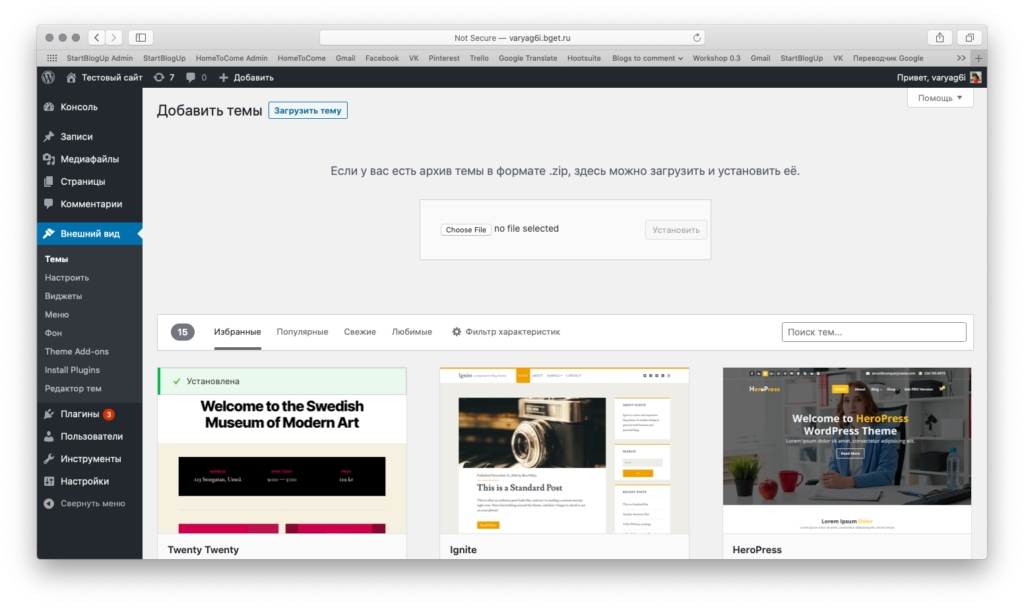Select the Ignite theme thumbnail
1024x608 pixels.
click(x=564, y=450)
